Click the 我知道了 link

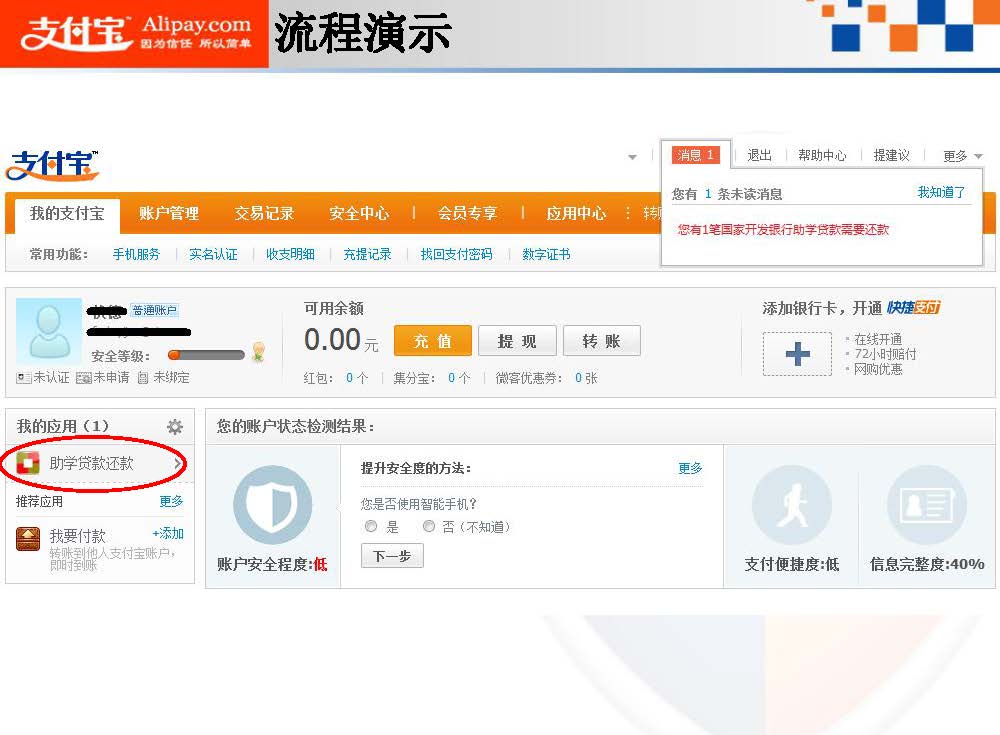(941, 192)
